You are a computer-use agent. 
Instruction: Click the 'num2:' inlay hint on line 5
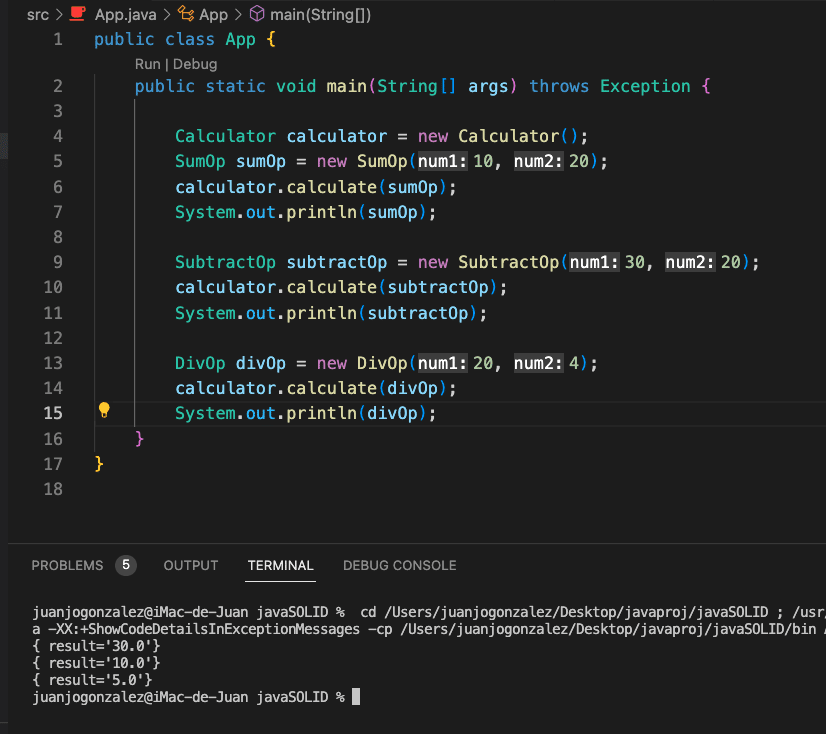[x=538, y=161]
